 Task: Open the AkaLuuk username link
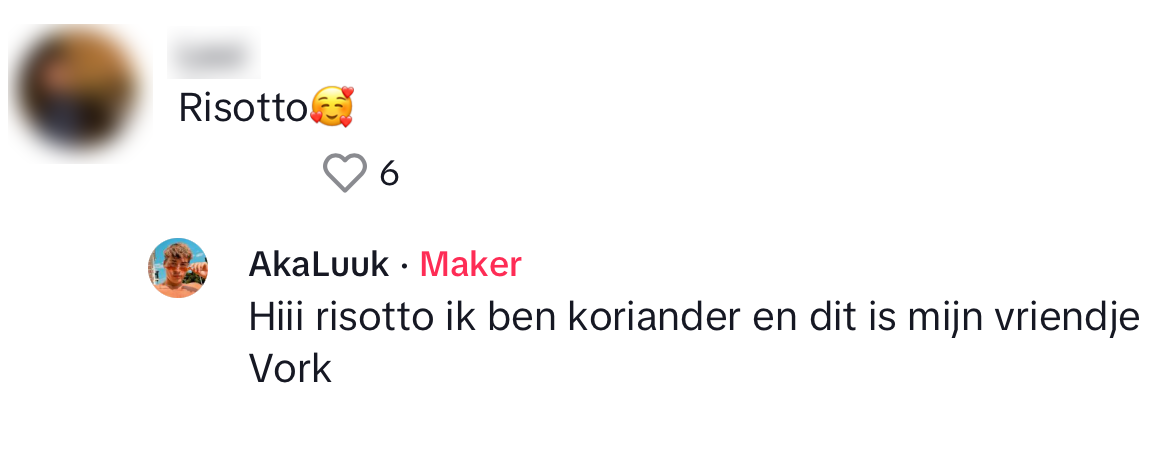318,265
